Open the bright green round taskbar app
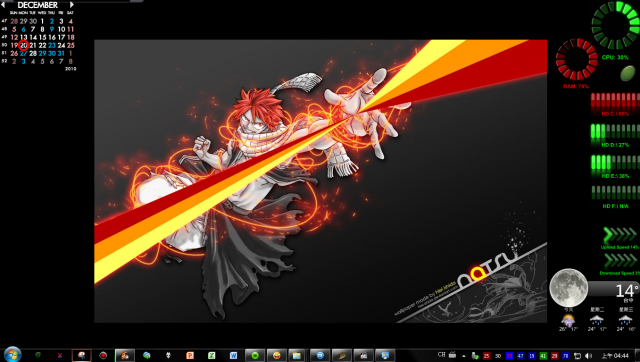The image size is (640, 362). click(x=255, y=355)
